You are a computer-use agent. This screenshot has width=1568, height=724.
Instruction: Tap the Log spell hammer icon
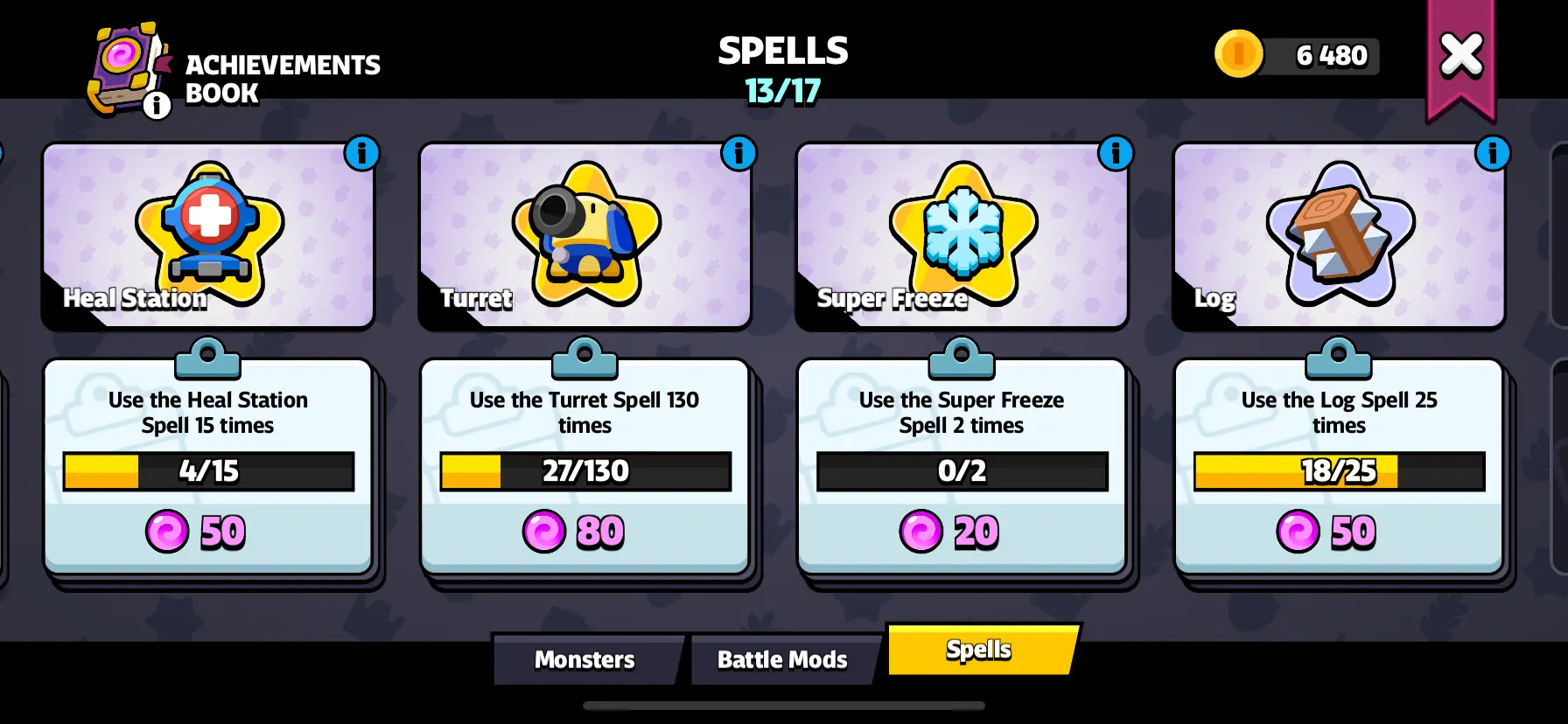1340,232
